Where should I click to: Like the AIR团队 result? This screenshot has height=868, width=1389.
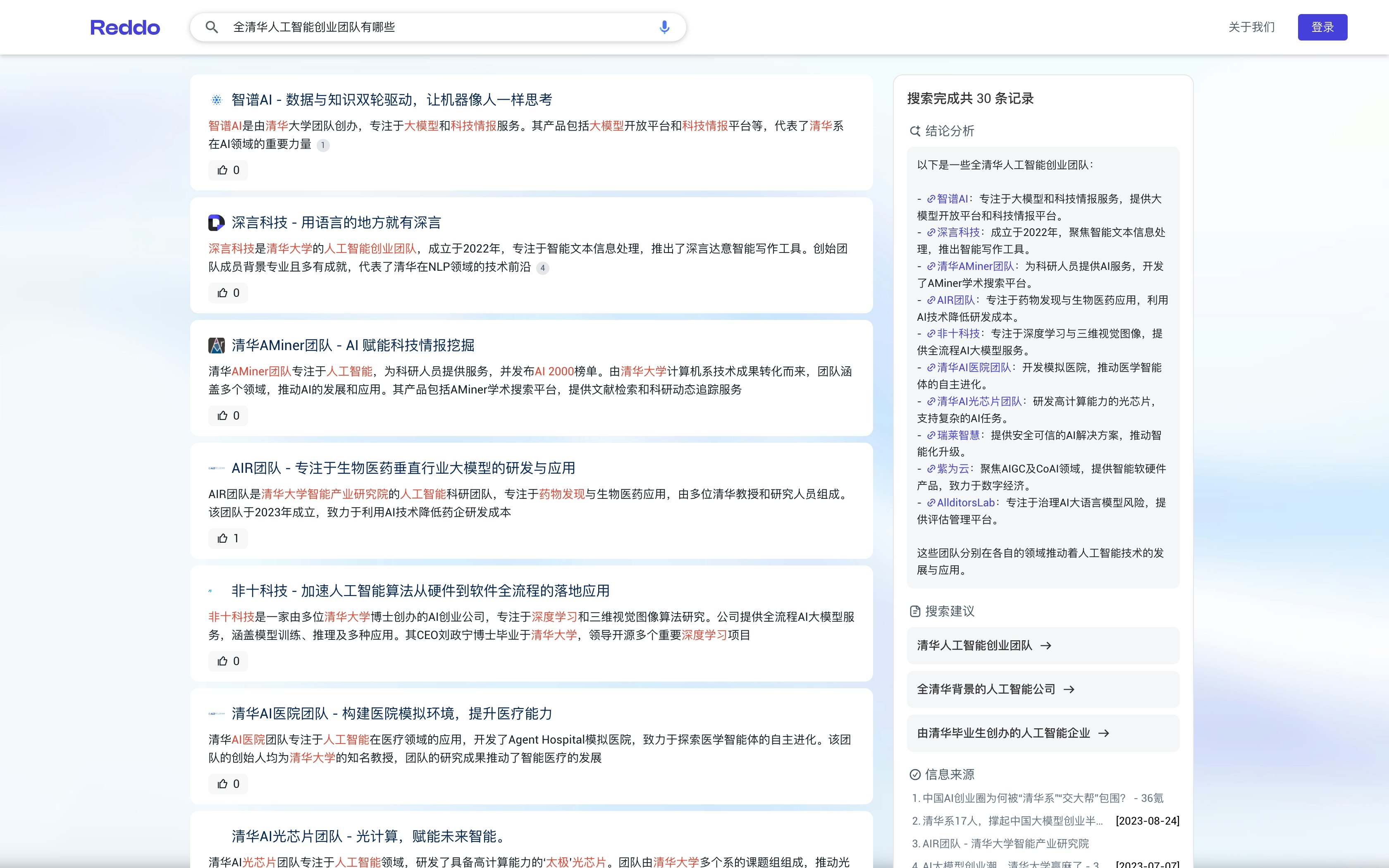(229, 539)
